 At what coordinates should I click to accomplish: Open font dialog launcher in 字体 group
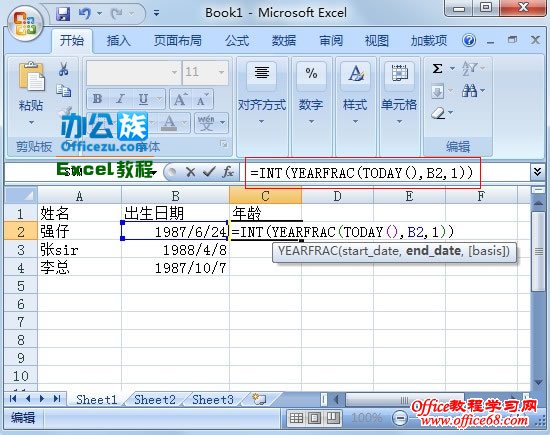223,144
